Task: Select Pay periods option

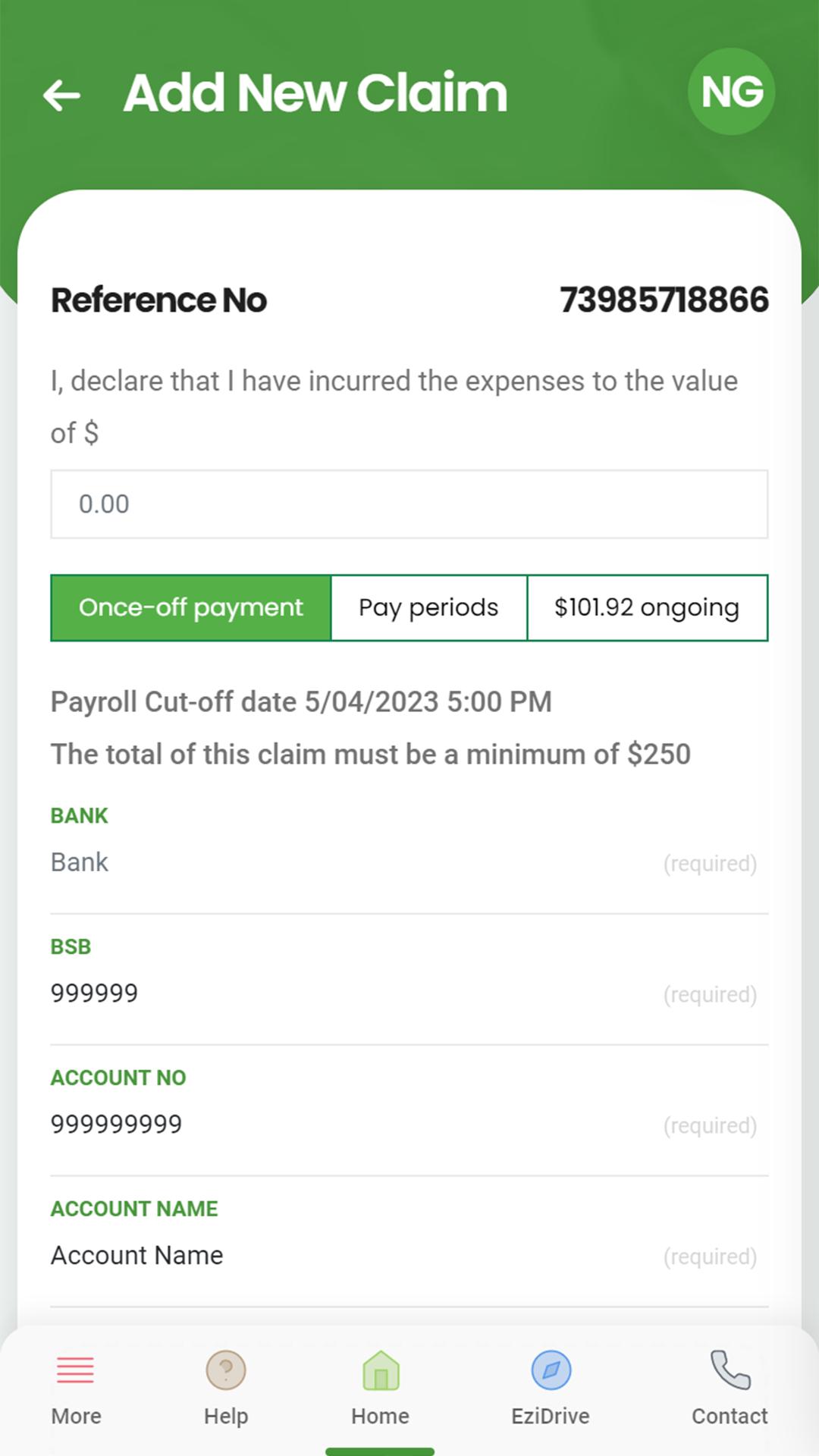Action: [429, 607]
